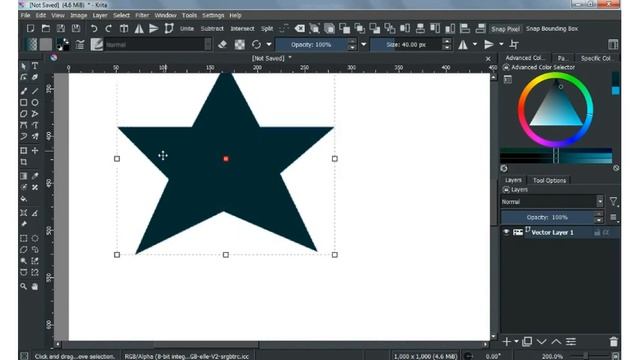Create a new document from toolbar
The image size is (640, 360).
tap(30, 29)
